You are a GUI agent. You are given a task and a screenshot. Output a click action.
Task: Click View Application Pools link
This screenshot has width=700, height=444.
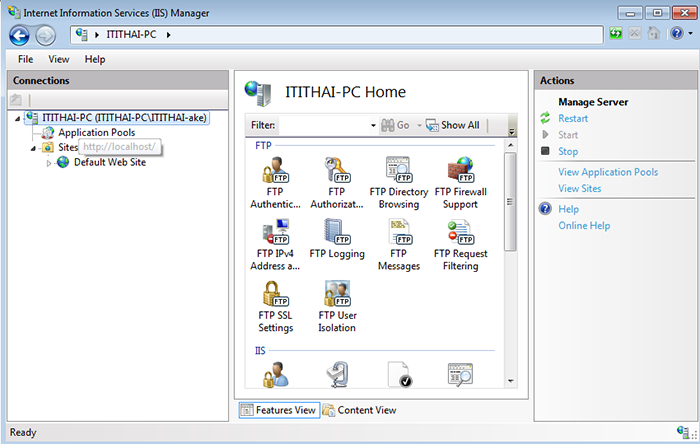click(x=608, y=172)
